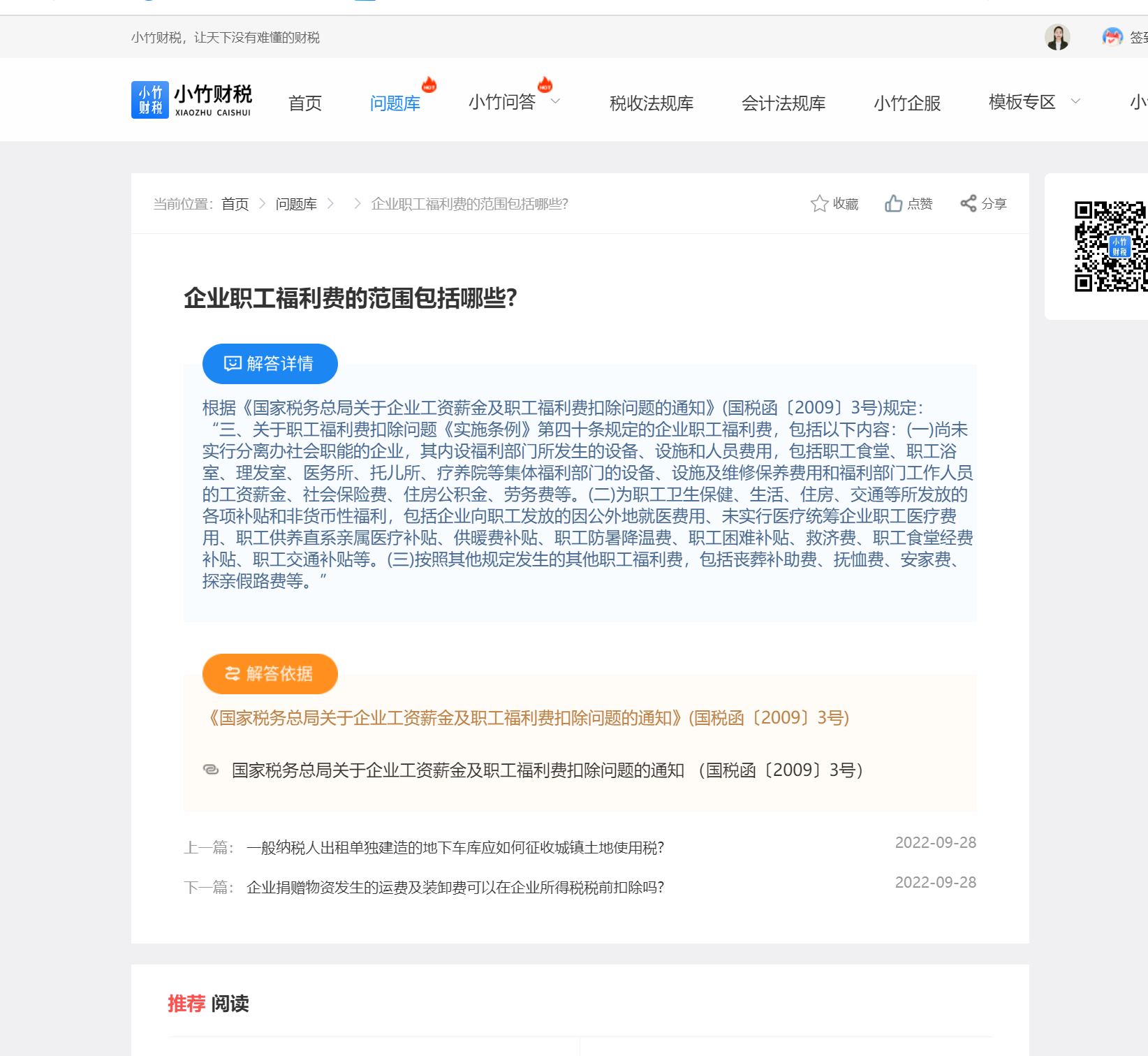This screenshot has width=1148, height=1056.
Task: Expand the 小竹问答 dropdown arrow
Action: [556, 102]
